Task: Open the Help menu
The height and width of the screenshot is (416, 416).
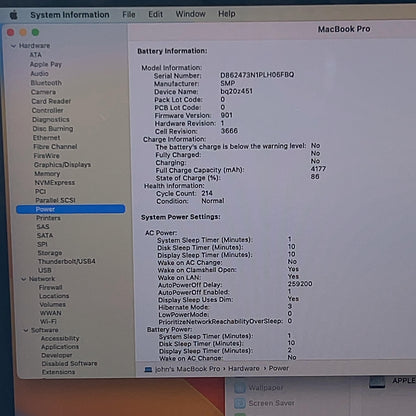Action: tap(227, 14)
